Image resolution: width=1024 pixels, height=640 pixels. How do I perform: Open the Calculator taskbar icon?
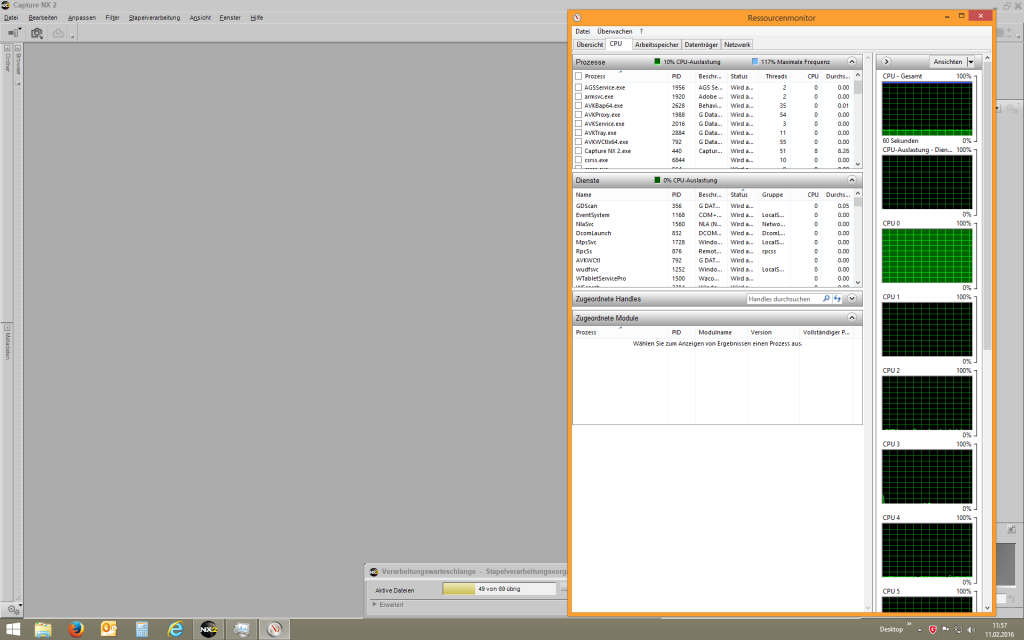tap(142, 630)
